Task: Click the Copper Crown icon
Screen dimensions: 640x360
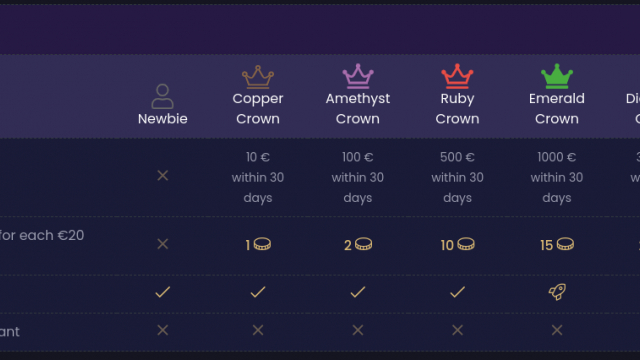Action: point(258,77)
